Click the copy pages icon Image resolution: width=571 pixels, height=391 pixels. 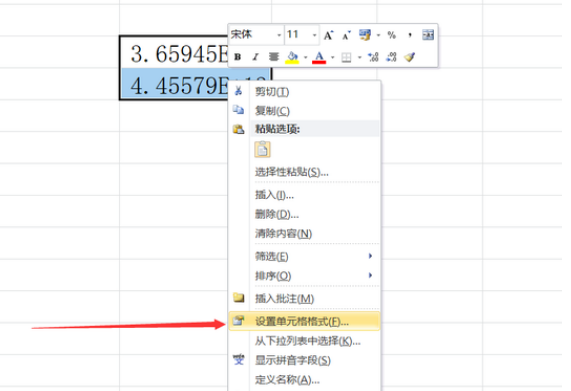(239, 110)
